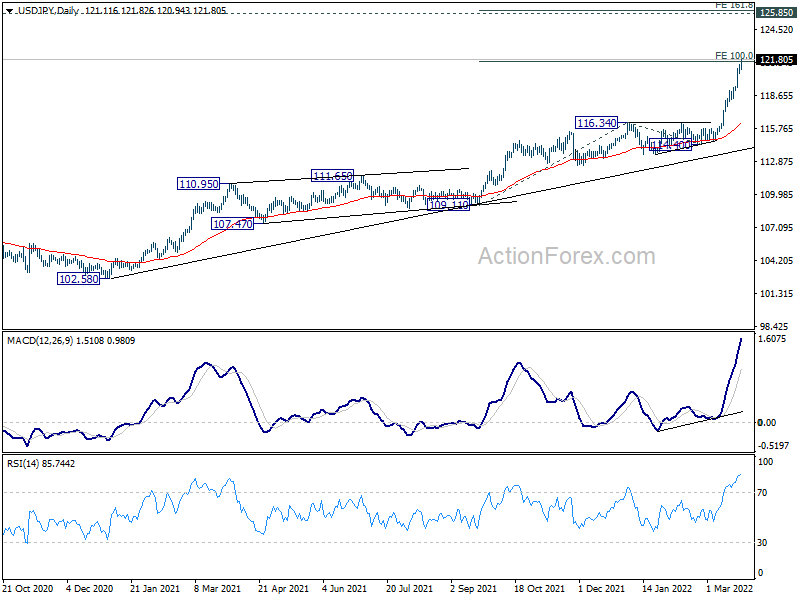Viewport: 800px width, 600px height.
Task: Click 104.205 on the price axis
Action: (x=777, y=261)
